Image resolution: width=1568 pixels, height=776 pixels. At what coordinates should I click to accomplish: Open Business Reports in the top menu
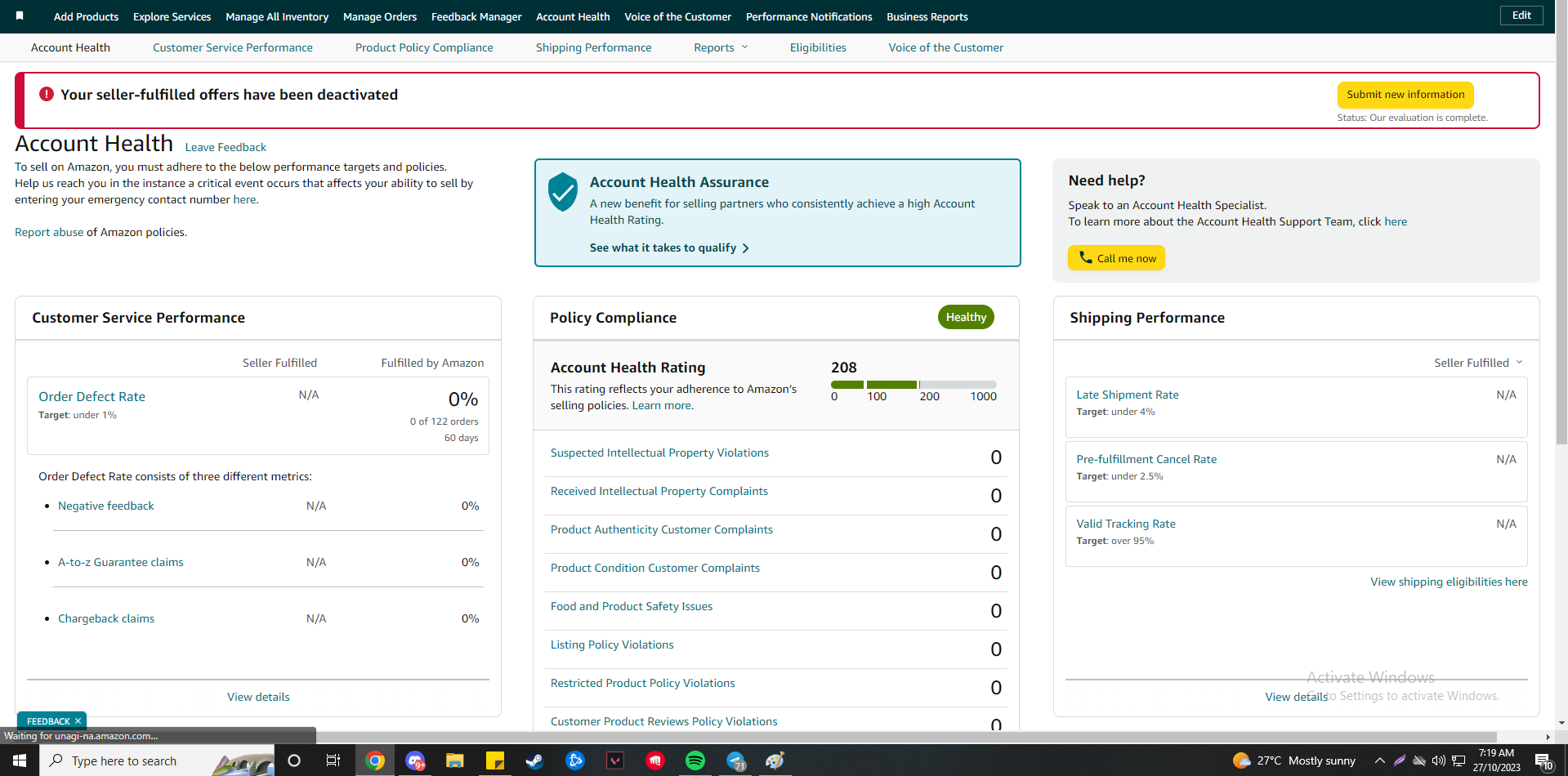927,16
